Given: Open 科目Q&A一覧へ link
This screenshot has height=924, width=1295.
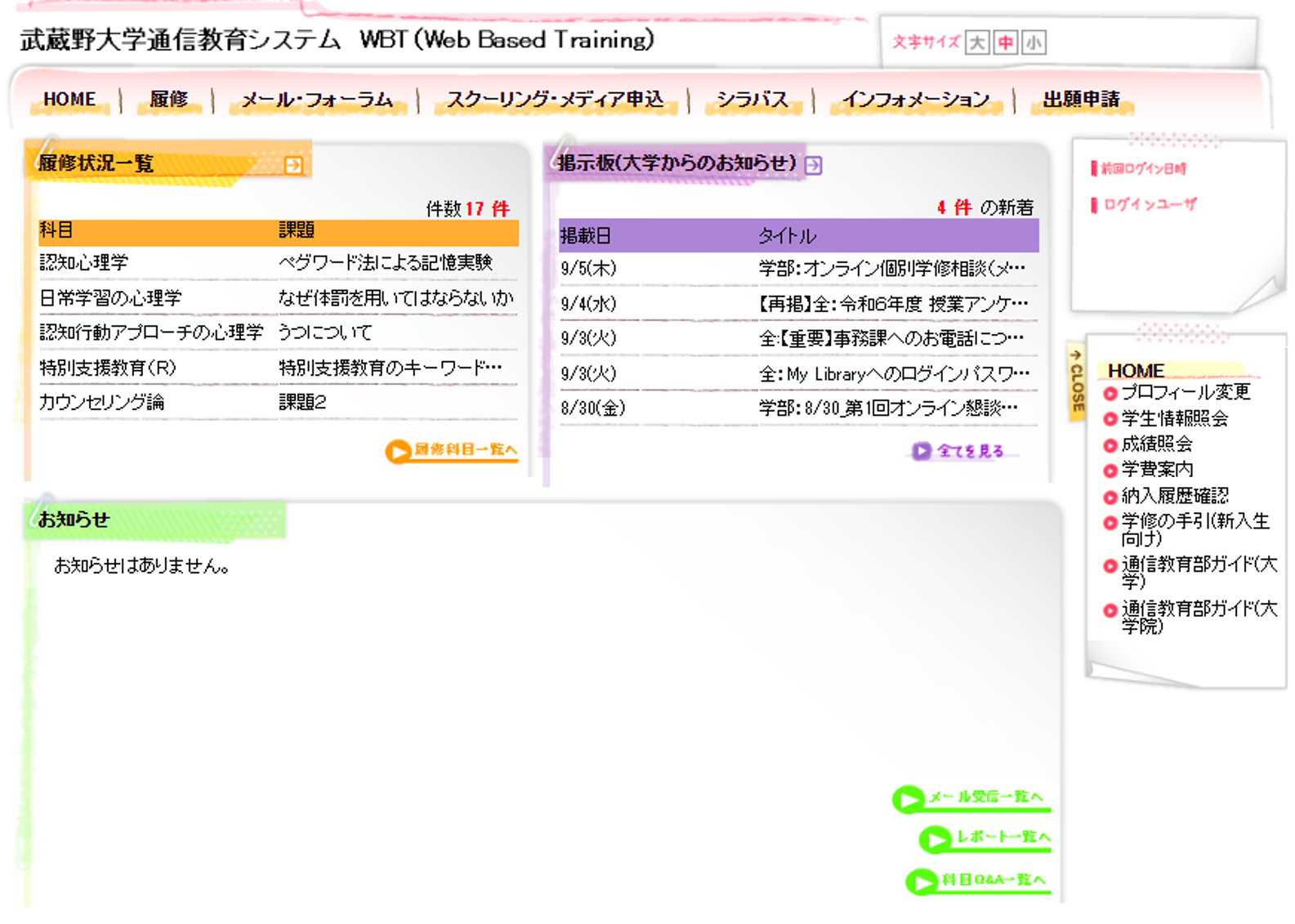Looking at the screenshot, I should [978, 881].
